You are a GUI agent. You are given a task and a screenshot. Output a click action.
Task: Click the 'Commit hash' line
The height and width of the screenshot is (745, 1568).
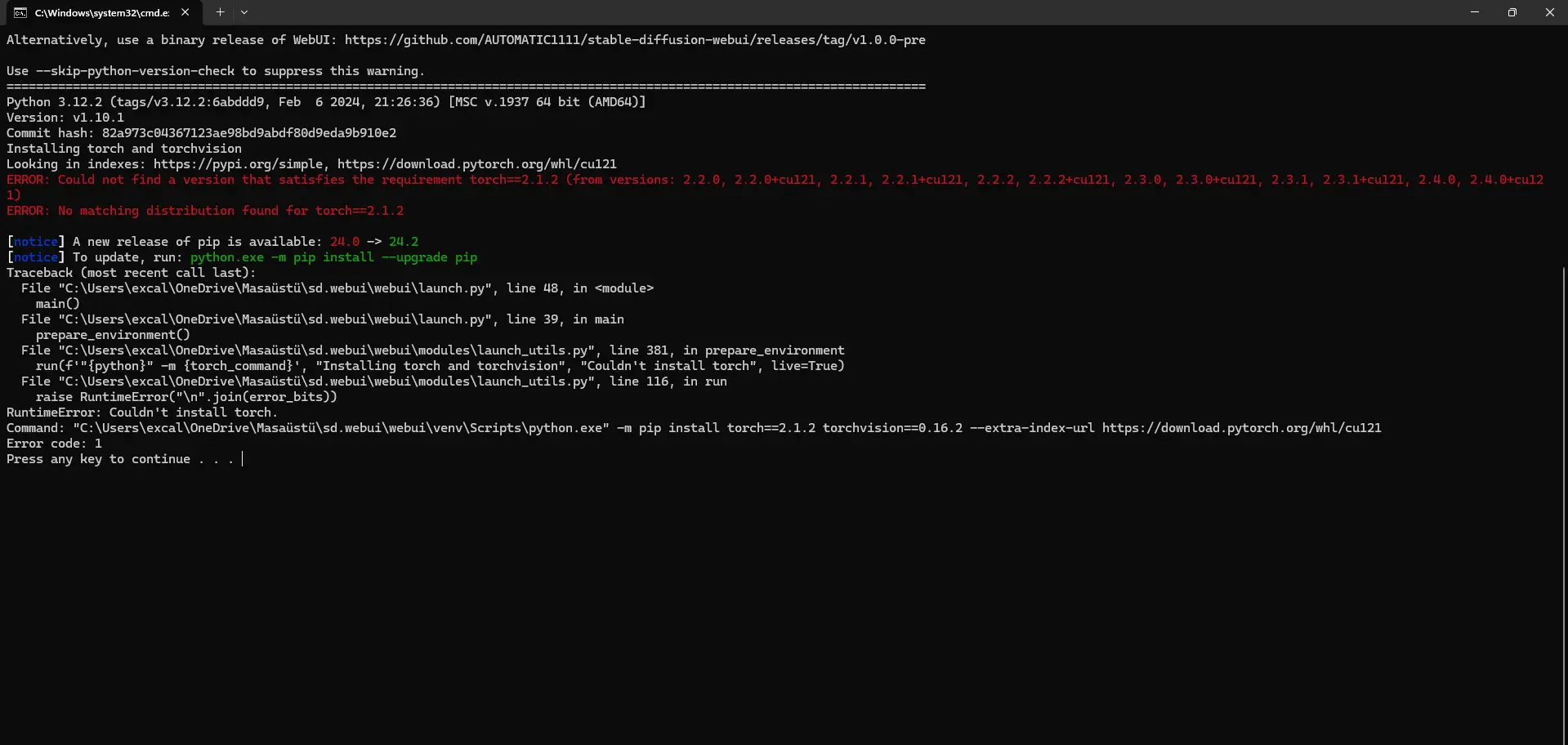(201, 133)
